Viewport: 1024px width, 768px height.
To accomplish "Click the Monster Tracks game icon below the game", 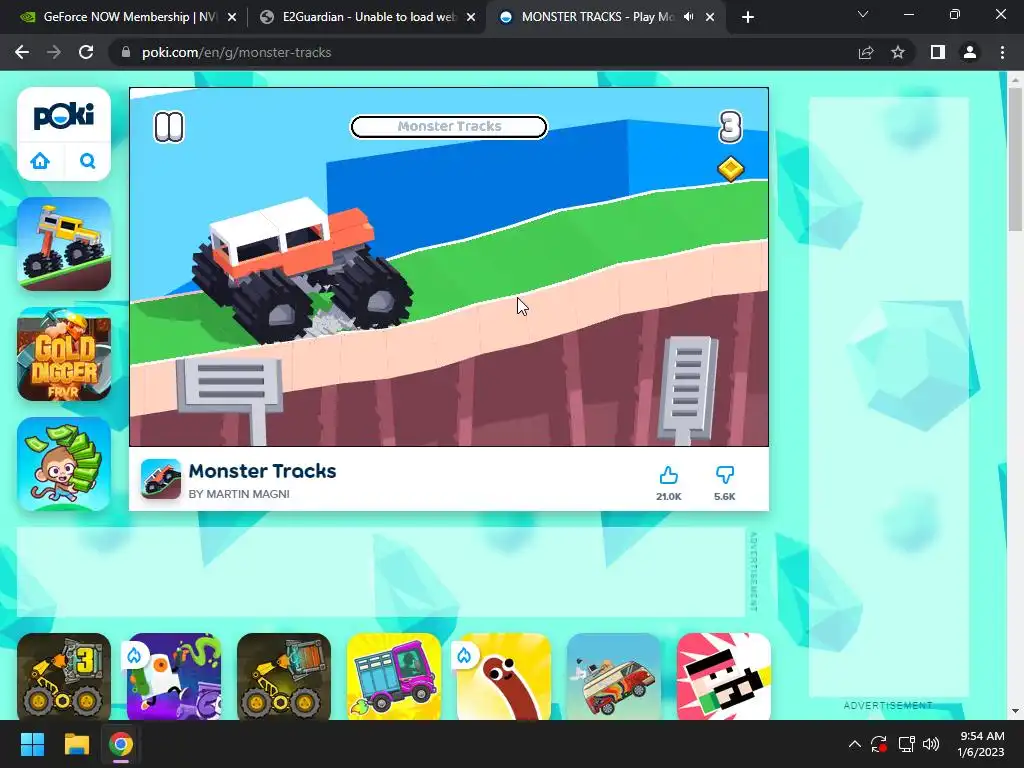I will coord(161,479).
